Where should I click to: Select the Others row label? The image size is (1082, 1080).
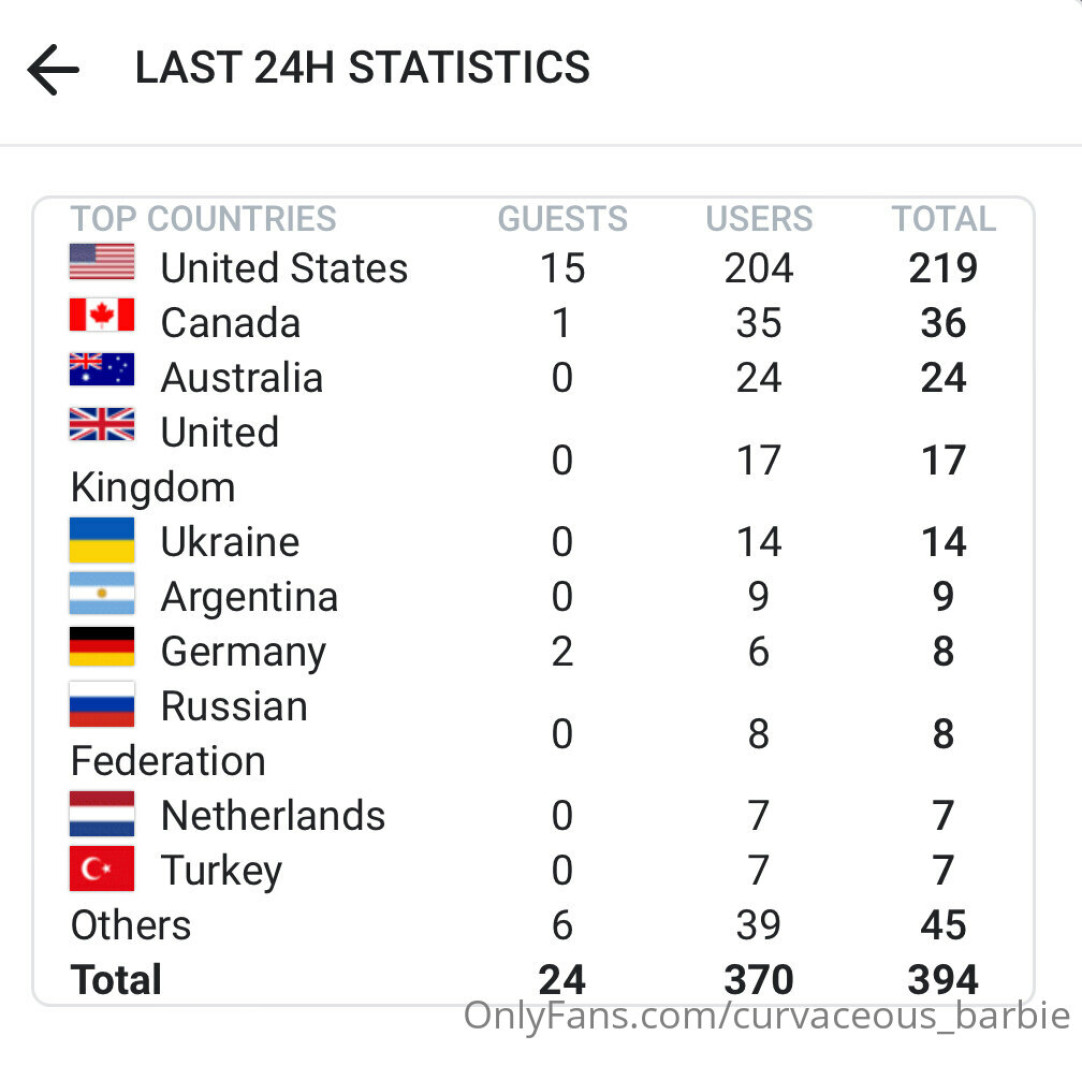pos(131,925)
